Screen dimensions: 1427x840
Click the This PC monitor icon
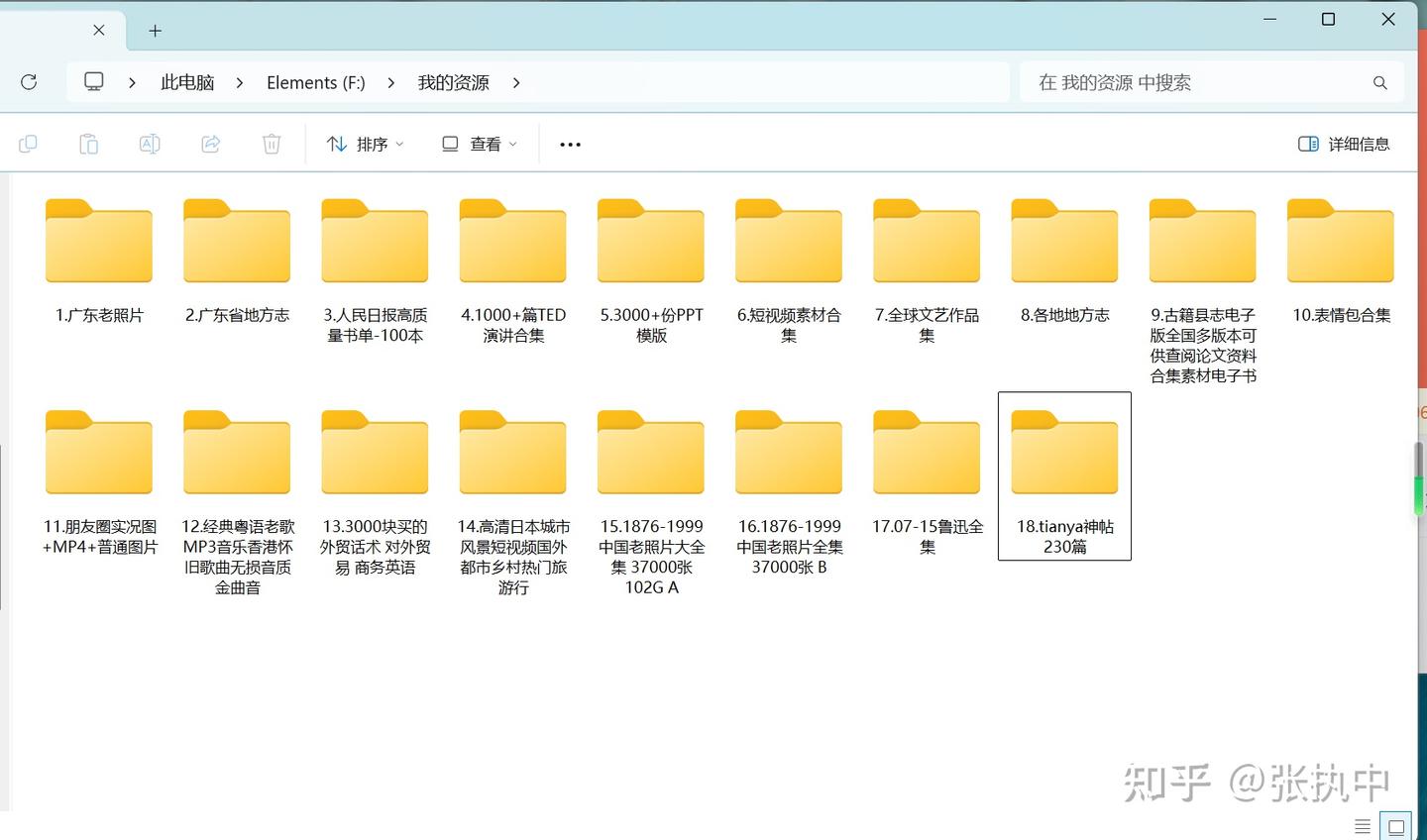(94, 82)
